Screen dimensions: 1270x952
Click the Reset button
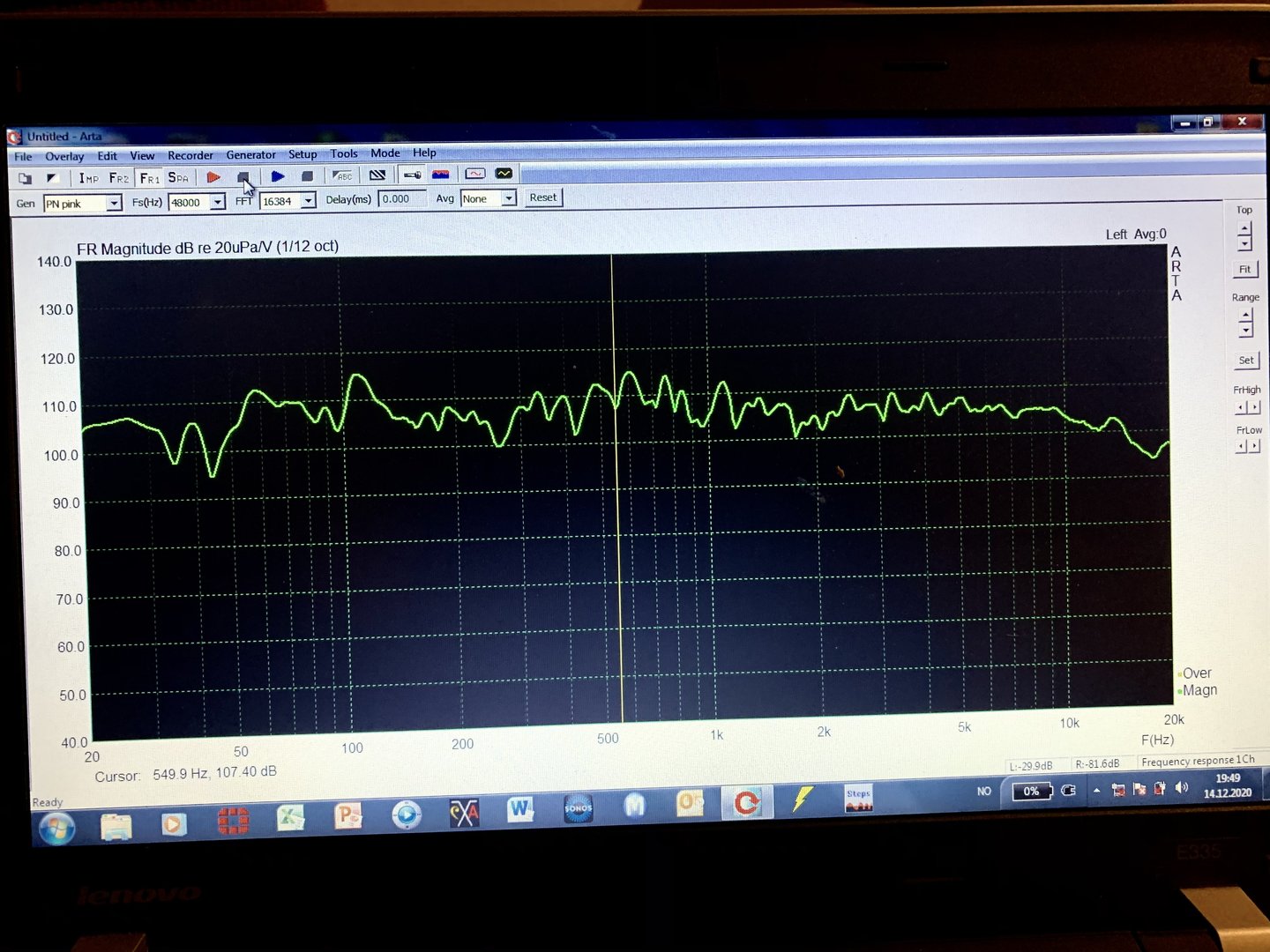tap(543, 197)
